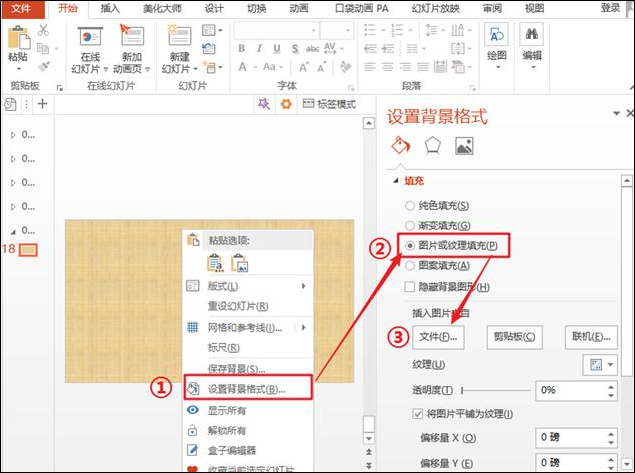Expand the 版式(L) submenu arrow
Viewport: 635px width, 473px height.
(303, 286)
